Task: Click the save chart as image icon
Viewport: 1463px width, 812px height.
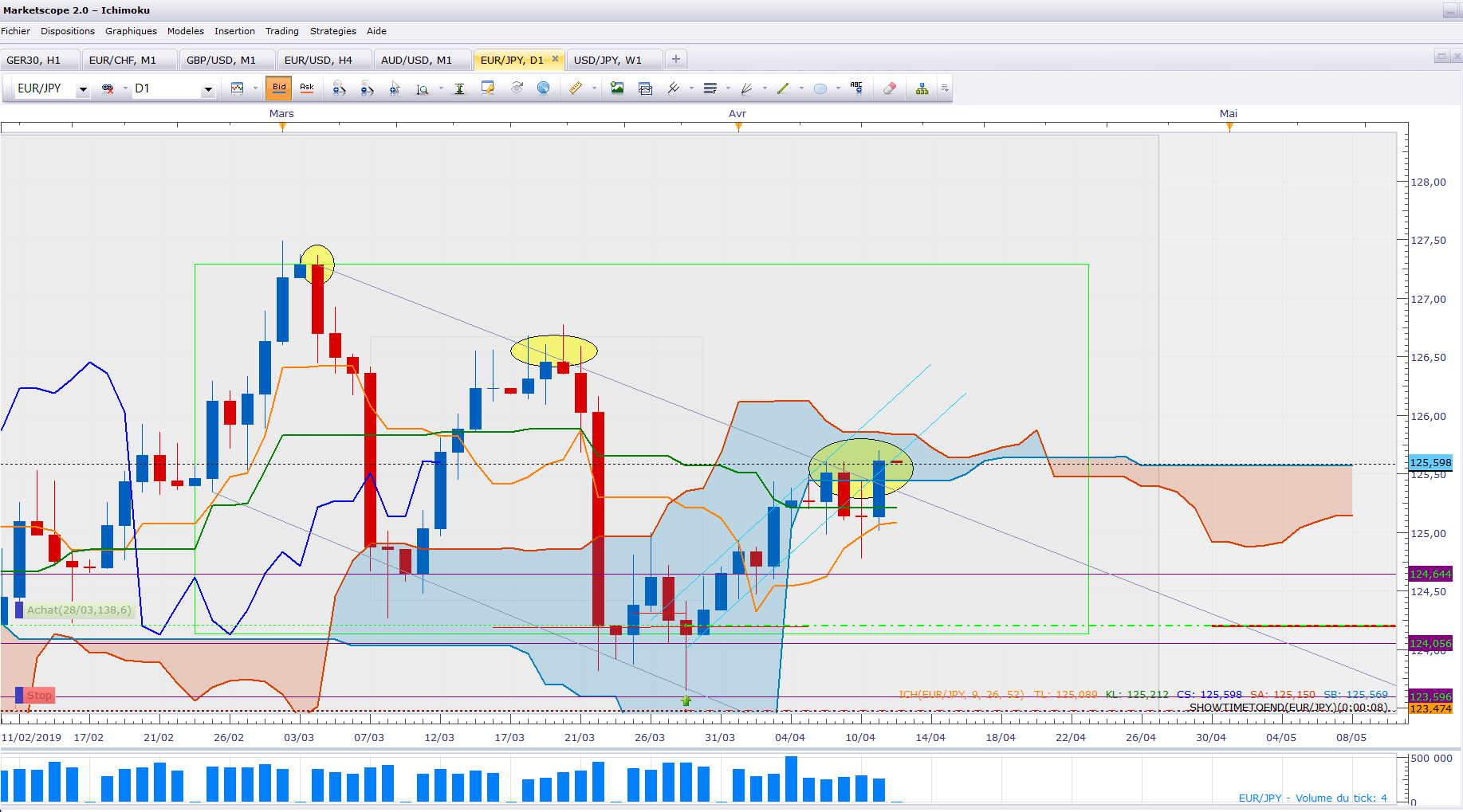Action: [617, 88]
